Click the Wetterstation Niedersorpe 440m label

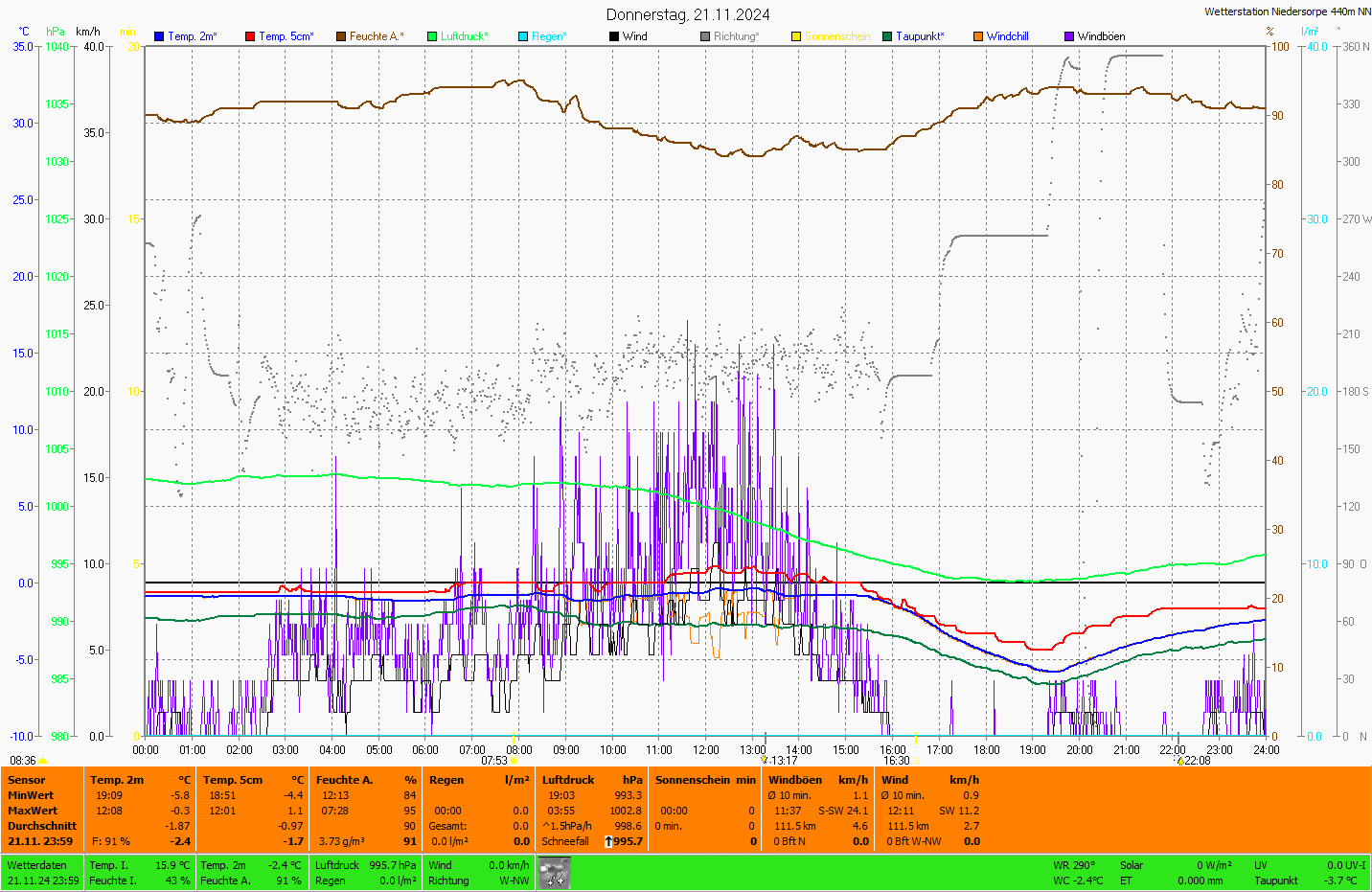point(1287,11)
